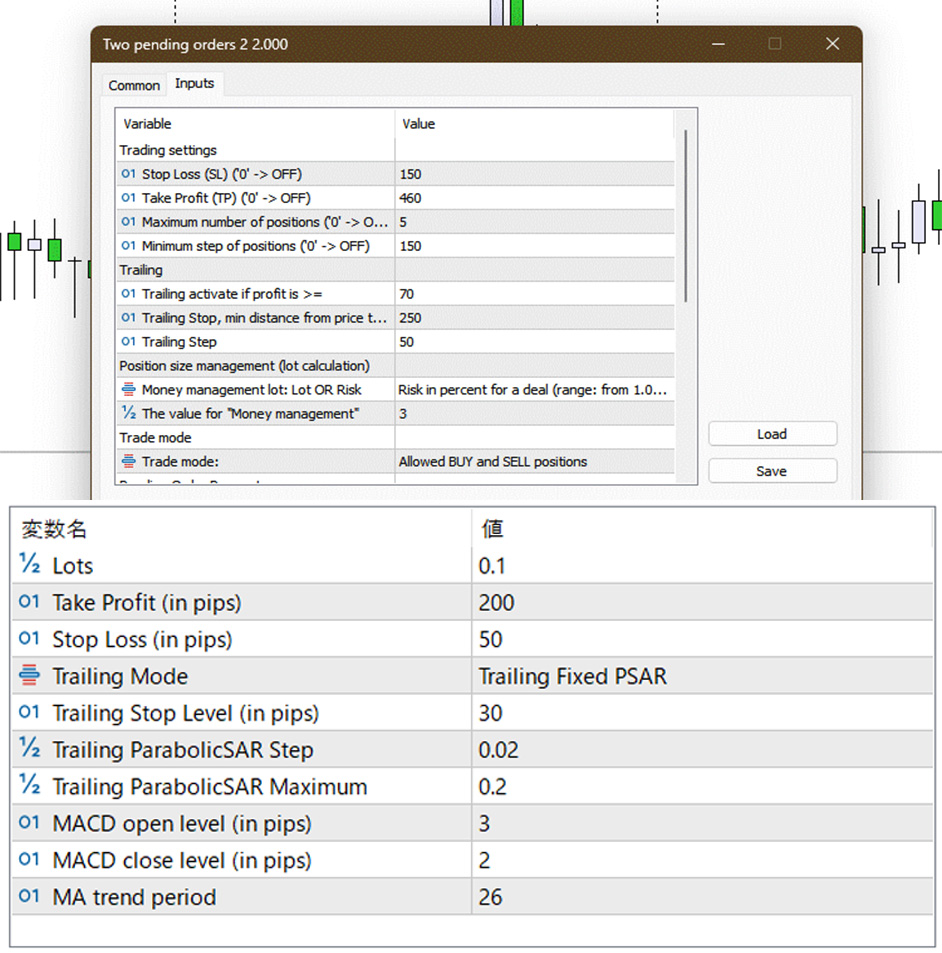
Task: Select the Trailing Mode variable name
Action: click(x=120, y=676)
